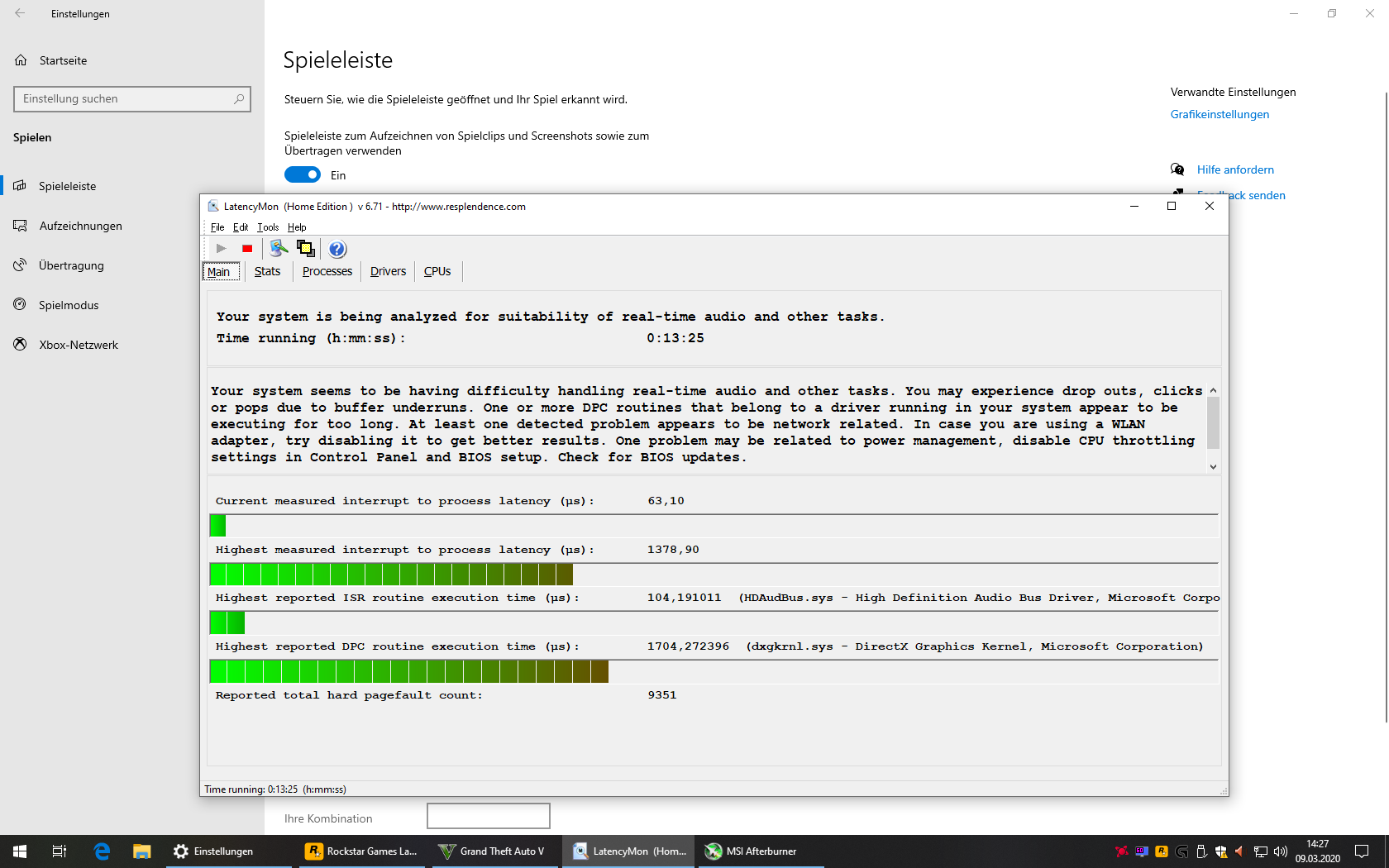Click the red MSI Afterburner tray icon
This screenshot has width=1389, height=868.
[x=1122, y=851]
